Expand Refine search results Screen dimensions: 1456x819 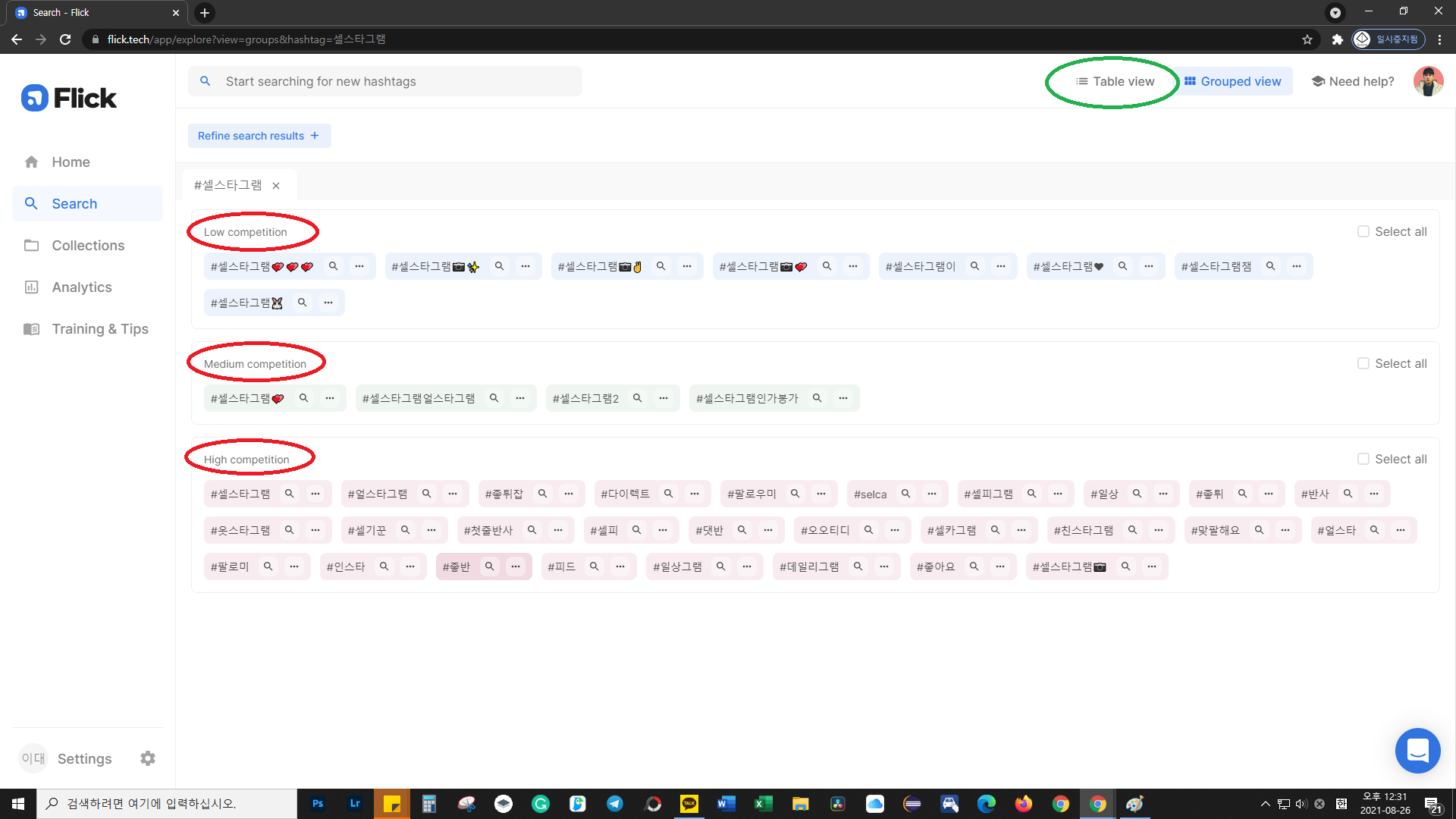tap(259, 136)
